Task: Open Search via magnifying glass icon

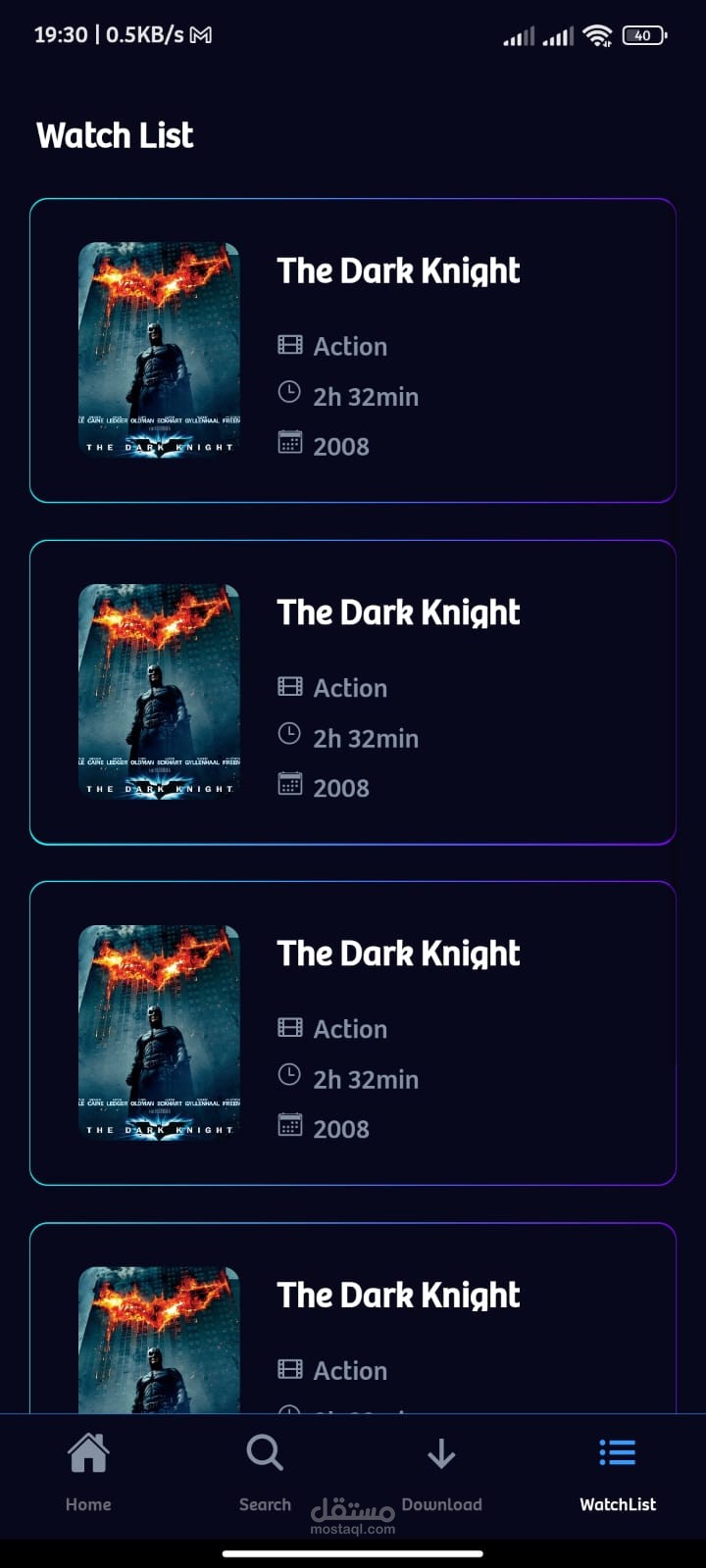Action: (x=265, y=1452)
